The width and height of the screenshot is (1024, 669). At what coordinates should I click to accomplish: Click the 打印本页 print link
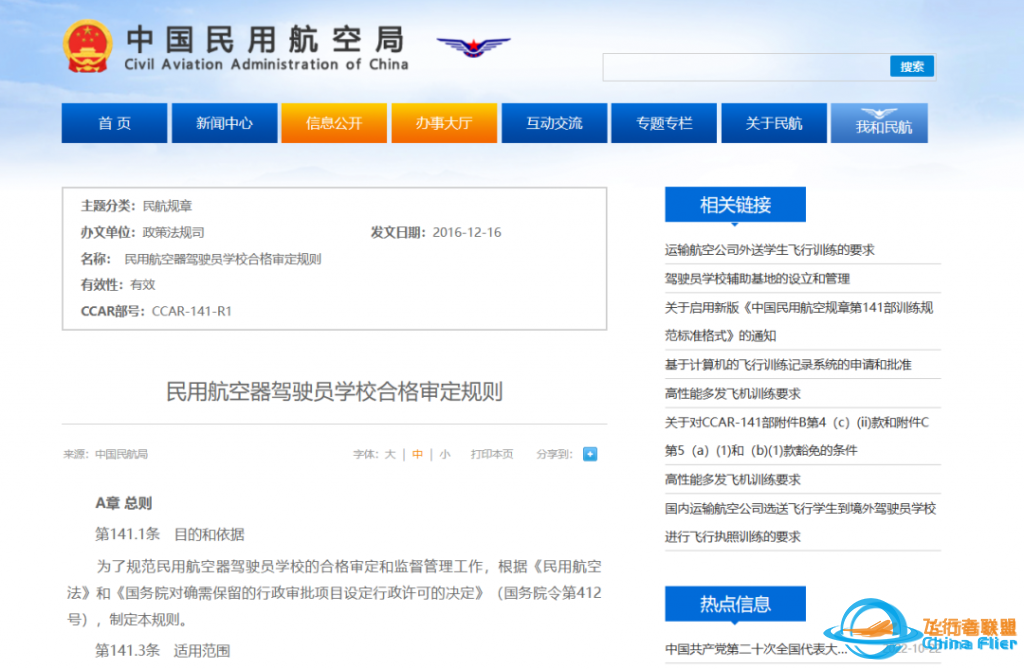(492, 454)
